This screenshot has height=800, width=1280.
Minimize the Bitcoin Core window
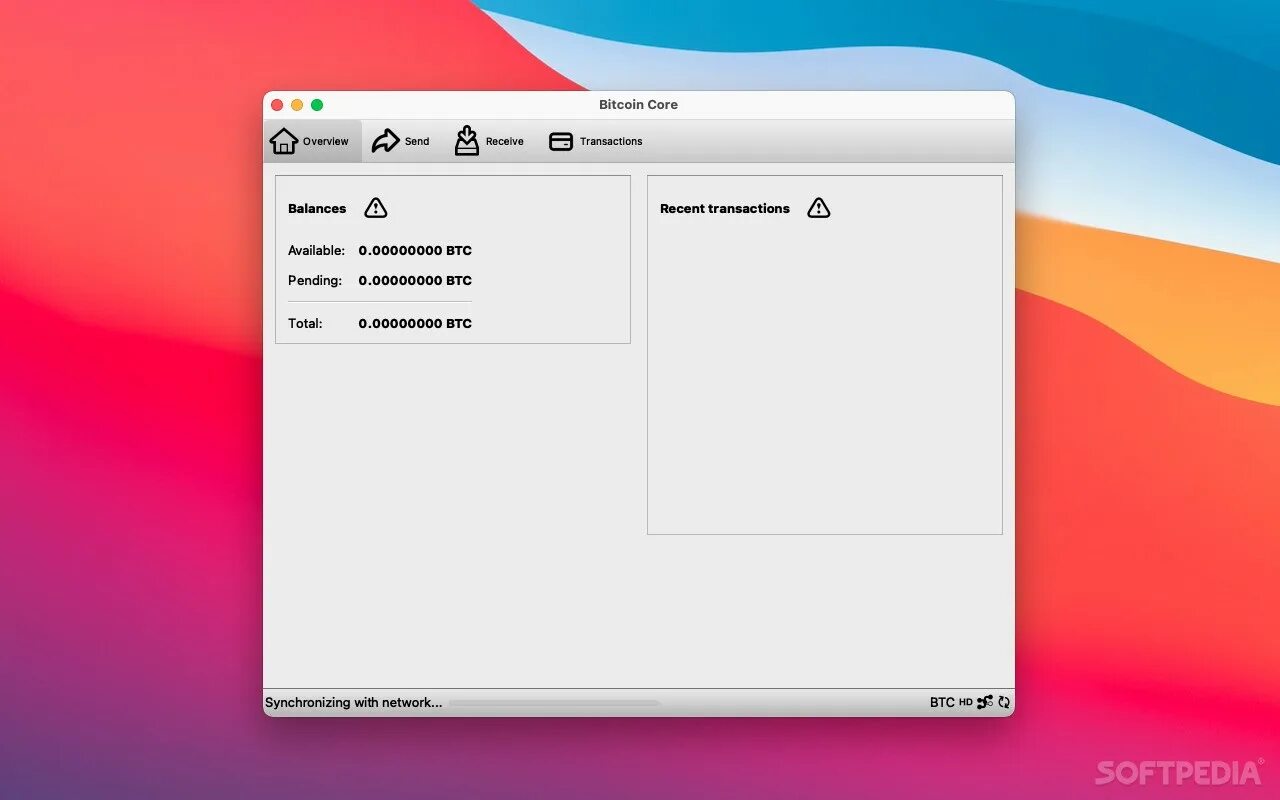pyautogui.click(x=297, y=105)
